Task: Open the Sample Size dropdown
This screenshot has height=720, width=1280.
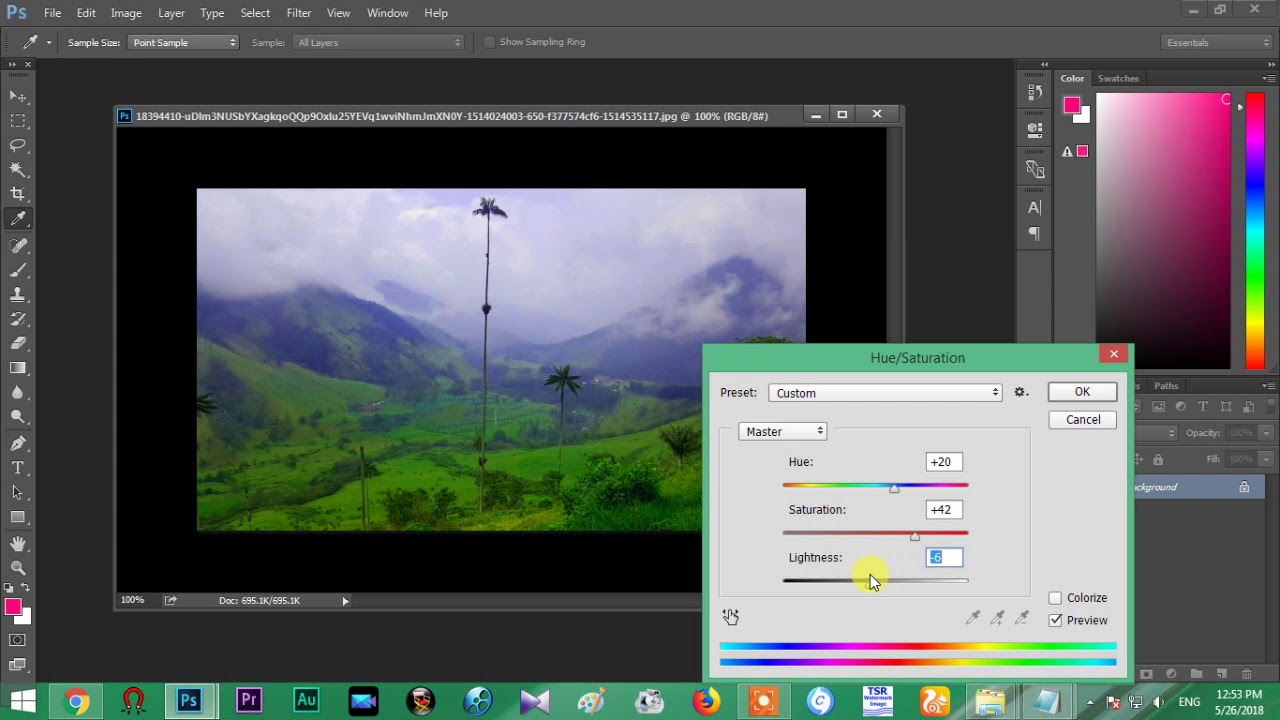Action: 184,42
